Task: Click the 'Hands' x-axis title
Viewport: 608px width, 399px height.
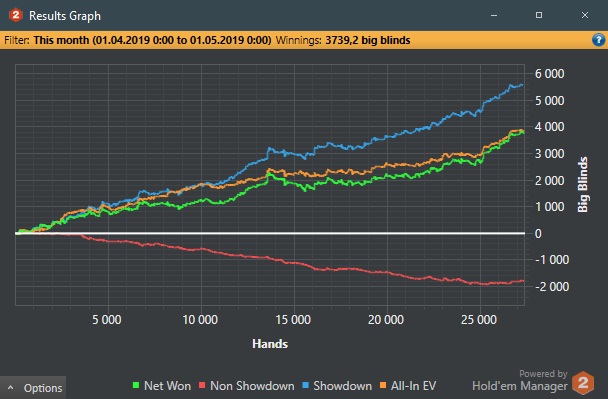Action: point(270,344)
